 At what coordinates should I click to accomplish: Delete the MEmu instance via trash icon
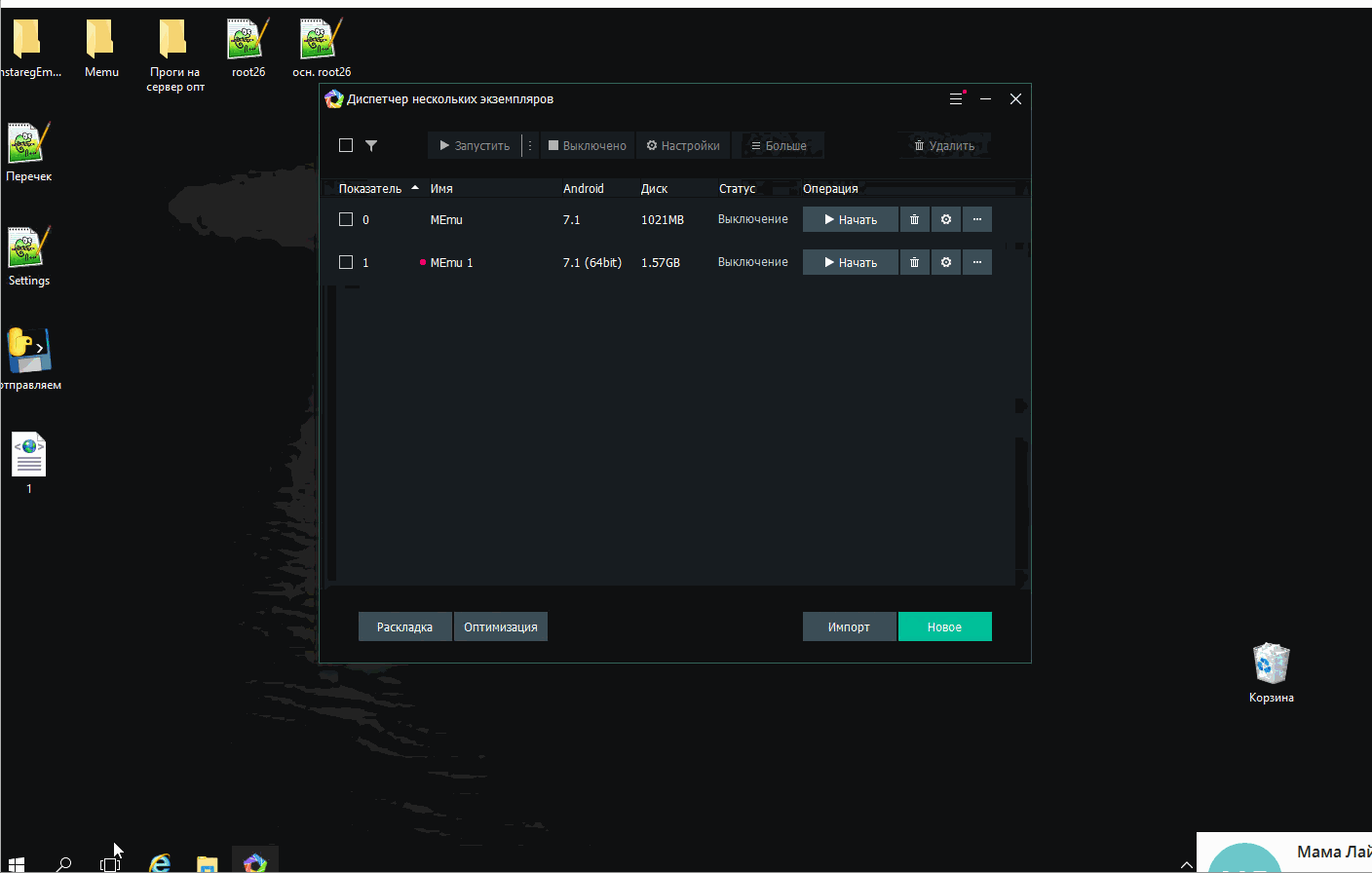point(914,219)
